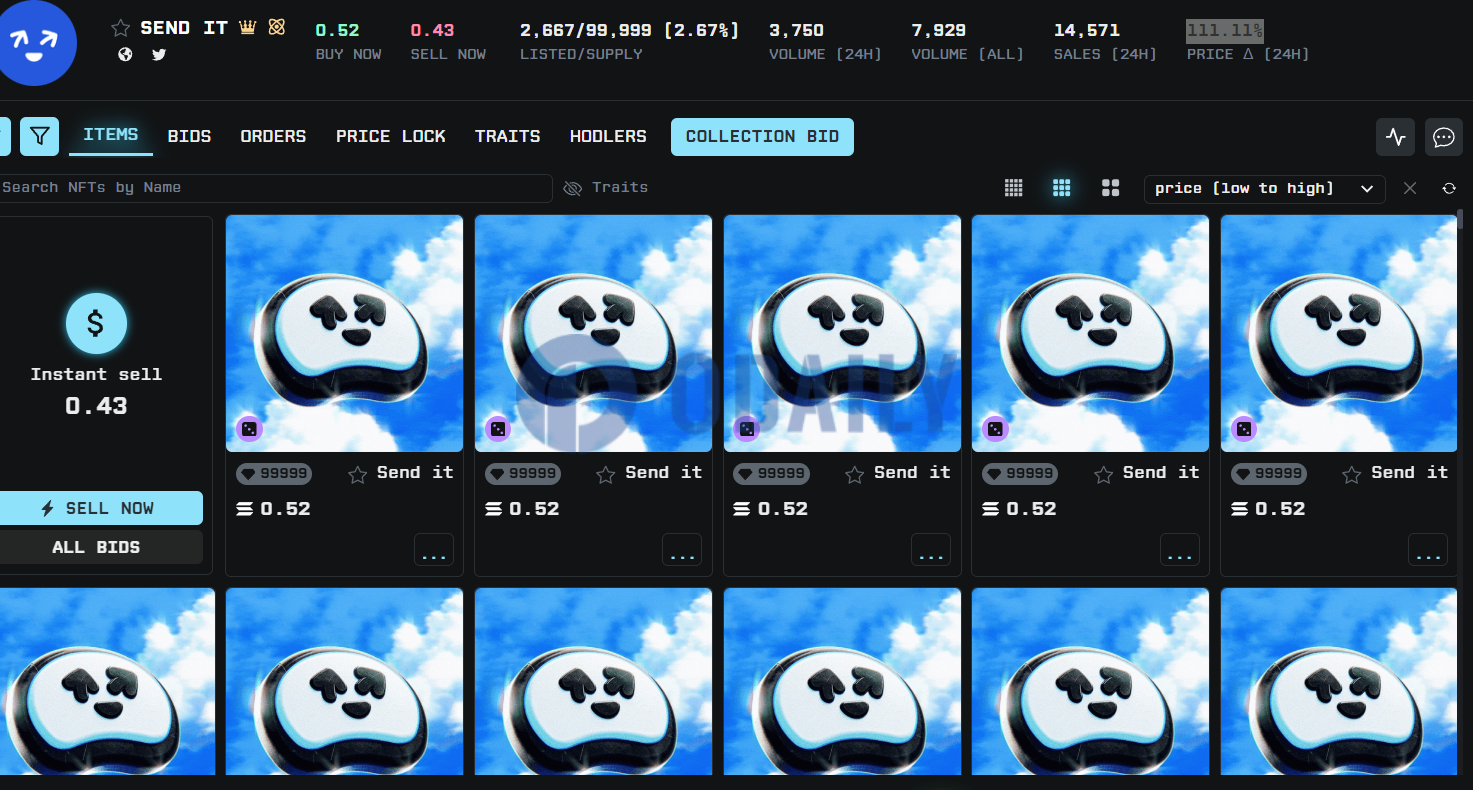Open the first NFT thumbnail in the top row
This screenshot has height=790, width=1473.
tap(344, 334)
